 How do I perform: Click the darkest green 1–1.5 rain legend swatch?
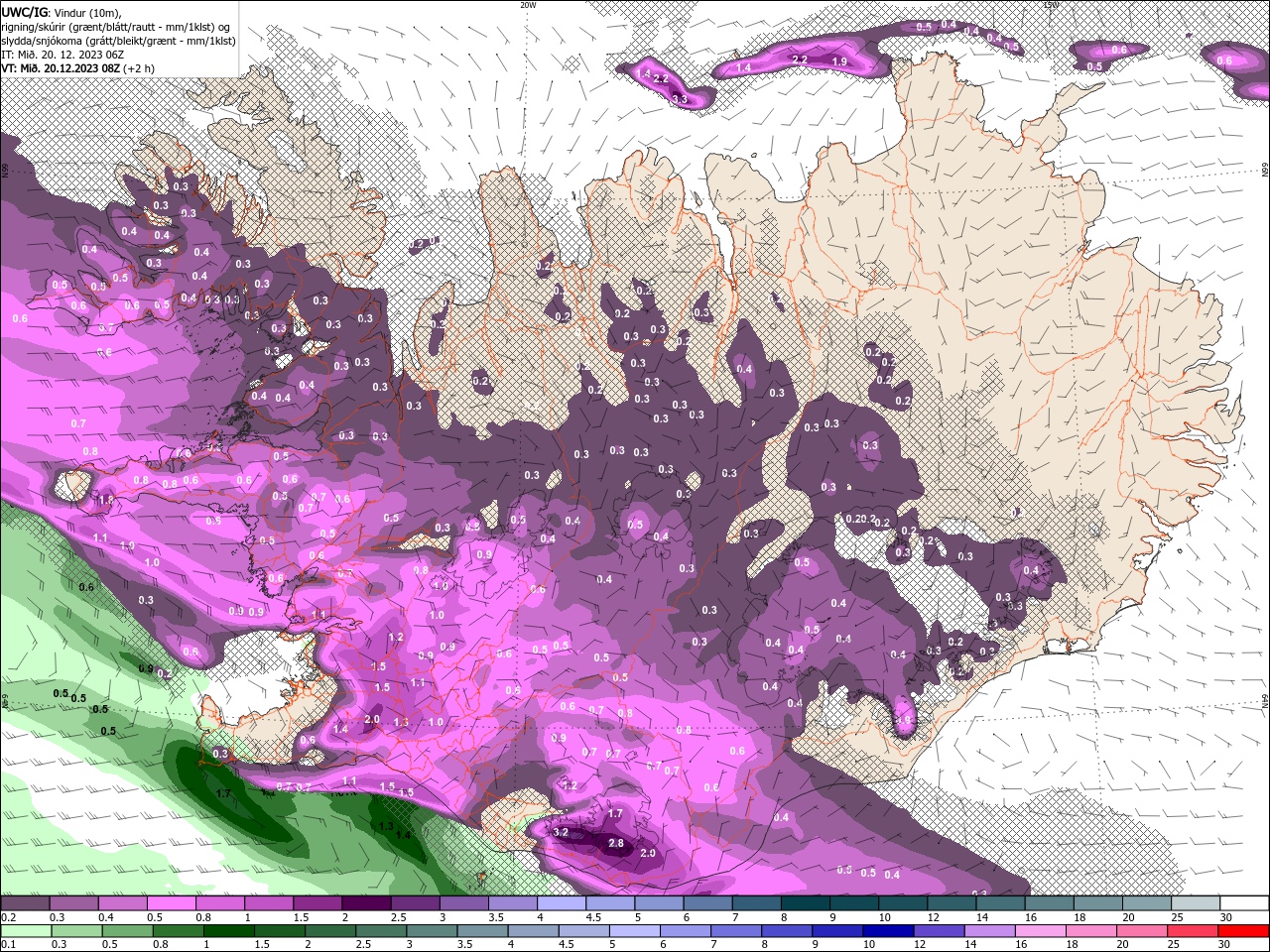click(228, 931)
